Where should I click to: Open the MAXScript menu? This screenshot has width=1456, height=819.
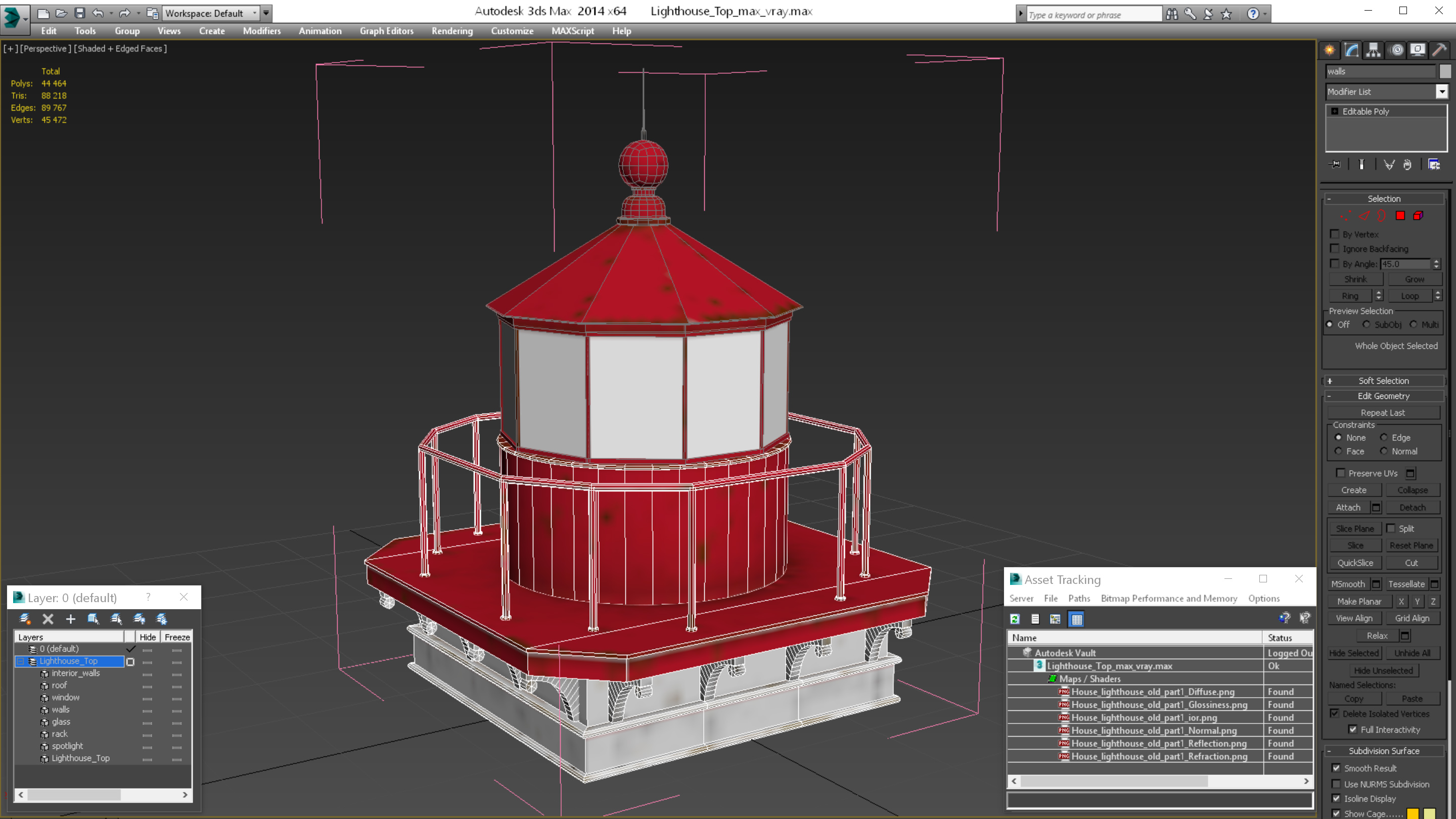pos(573,31)
